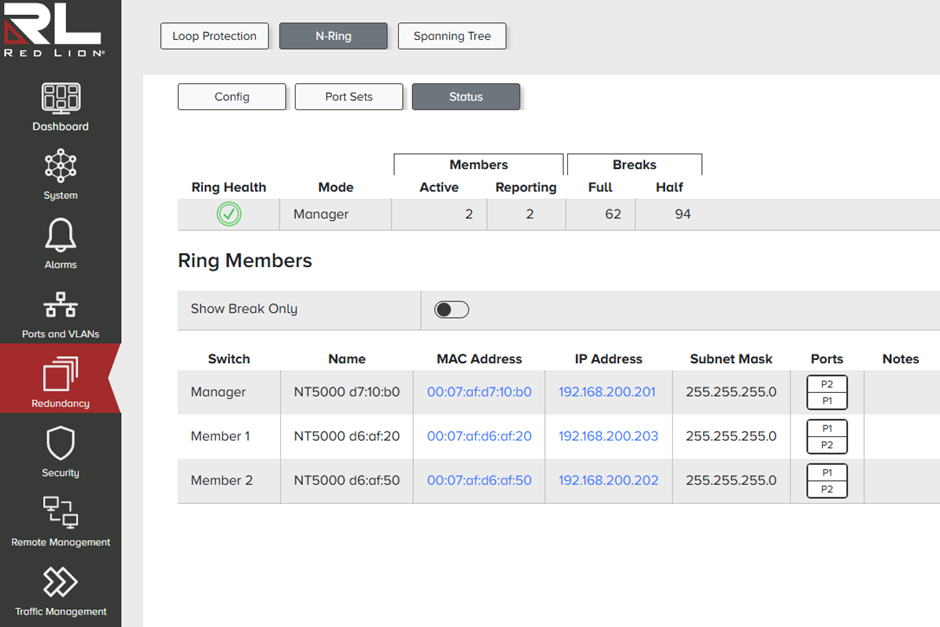Click Manager MAC address 00:07:af:d7:10:b0
This screenshot has height=627, width=940.
click(x=479, y=392)
